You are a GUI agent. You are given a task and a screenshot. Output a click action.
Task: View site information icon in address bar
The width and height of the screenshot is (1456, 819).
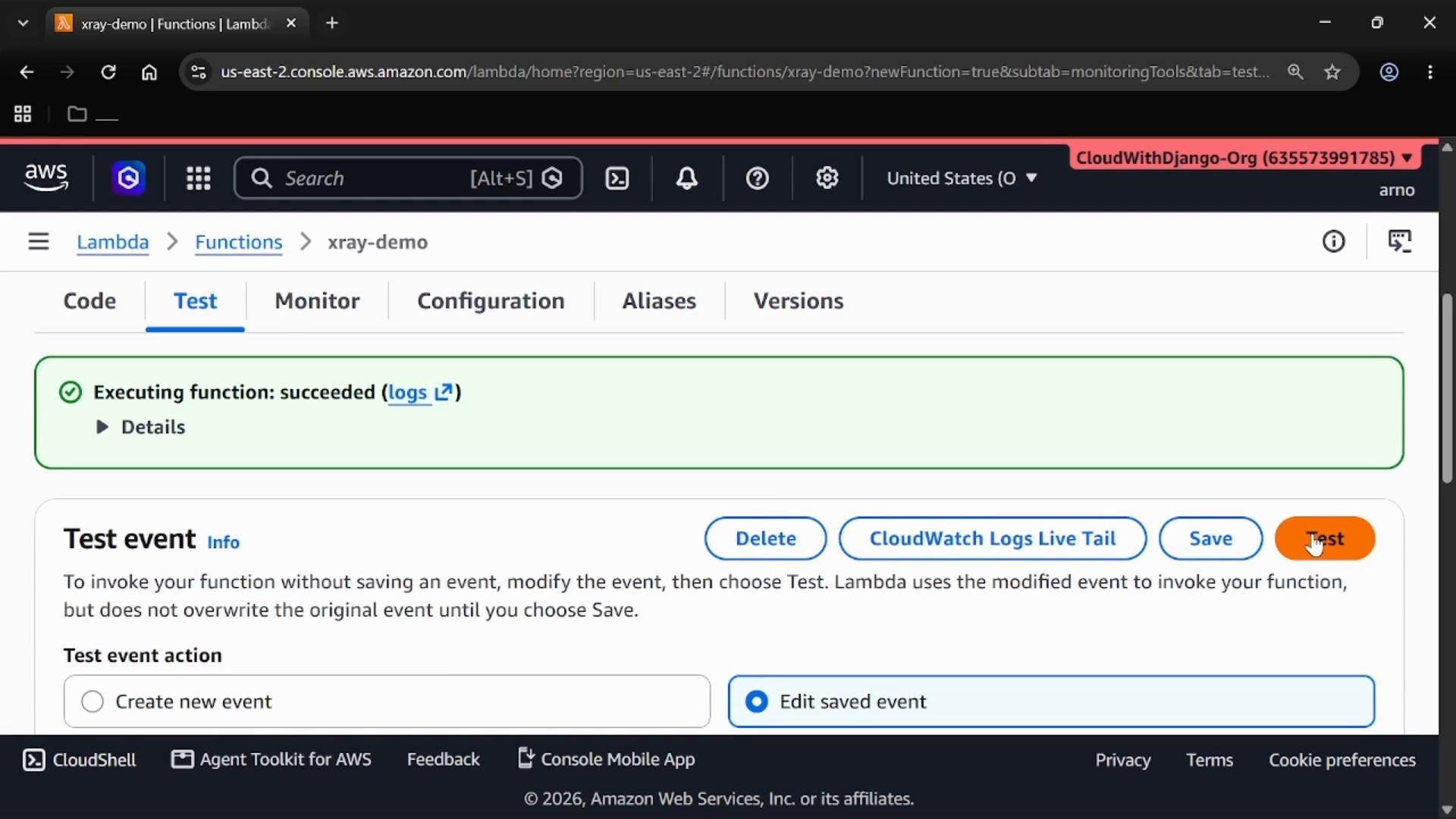pyautogui.click(x=198, y=72)
